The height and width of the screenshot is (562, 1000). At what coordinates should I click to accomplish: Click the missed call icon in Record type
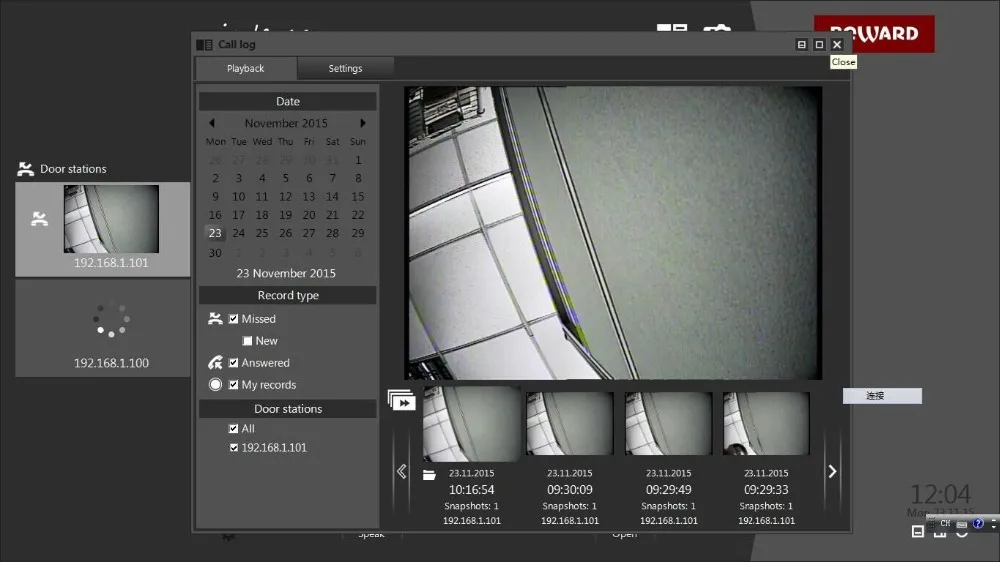[215, 319]
